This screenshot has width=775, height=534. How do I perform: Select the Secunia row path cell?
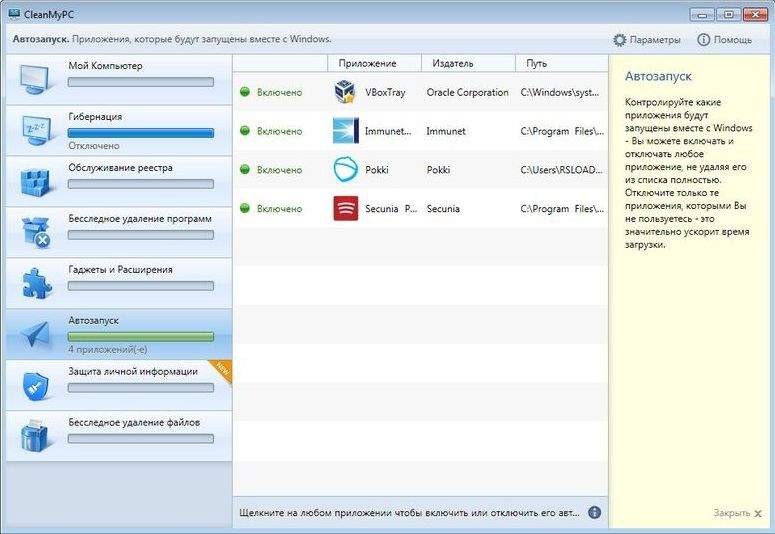coord(559,209)
